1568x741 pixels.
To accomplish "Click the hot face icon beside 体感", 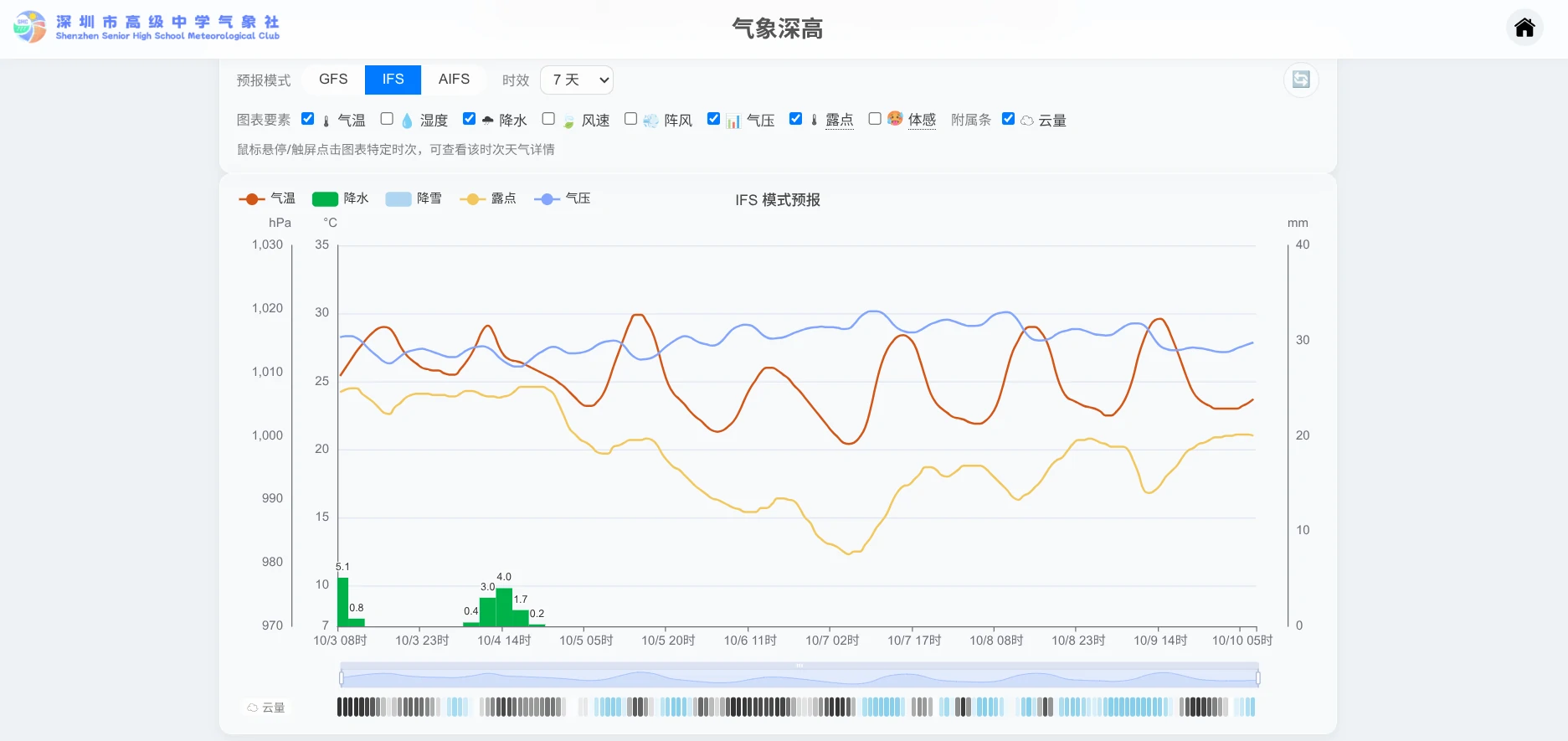I will pyautogui.click(x=895, y=119).
